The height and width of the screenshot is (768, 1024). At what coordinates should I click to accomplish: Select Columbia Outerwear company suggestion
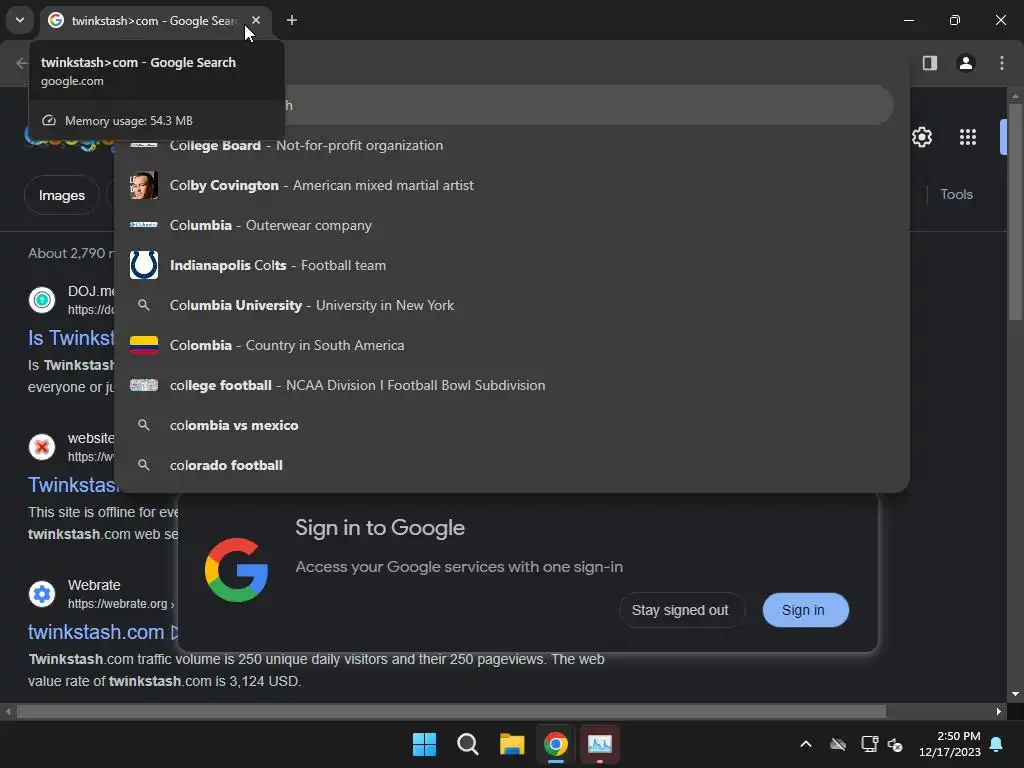[x=511, y=225]
